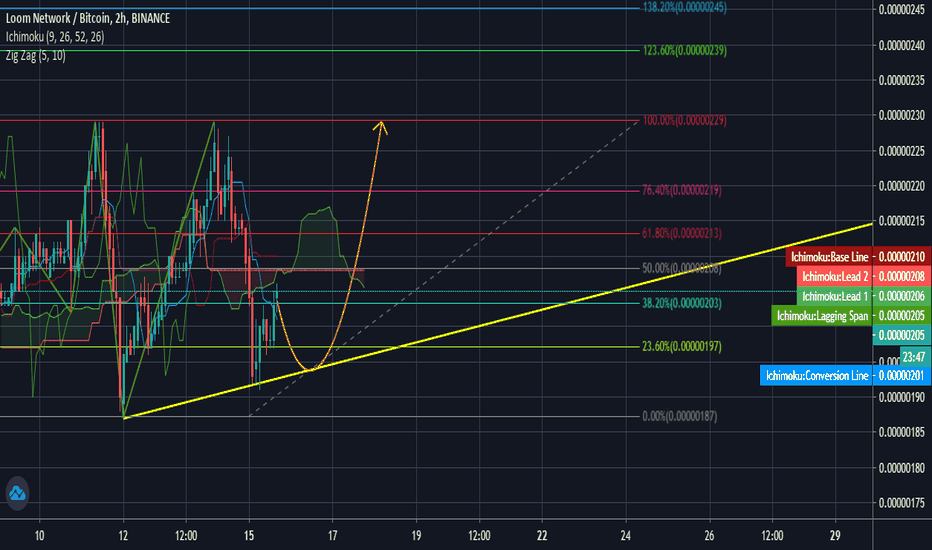The height and width of the screenshot is (550, 932).
Task: Select the 50.00% Fibonacci level label
Action: pyautogui.click(x=682, y=268)
